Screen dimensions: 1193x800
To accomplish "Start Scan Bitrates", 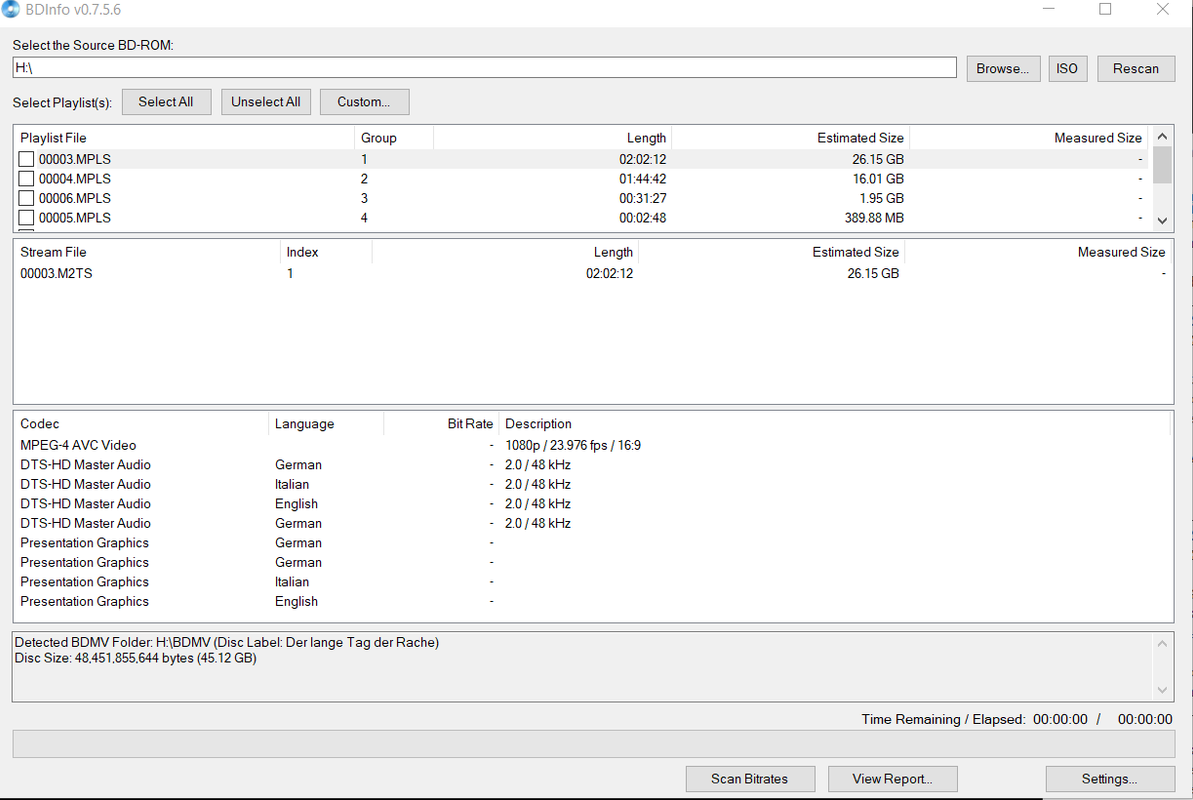I will [749, 779].
